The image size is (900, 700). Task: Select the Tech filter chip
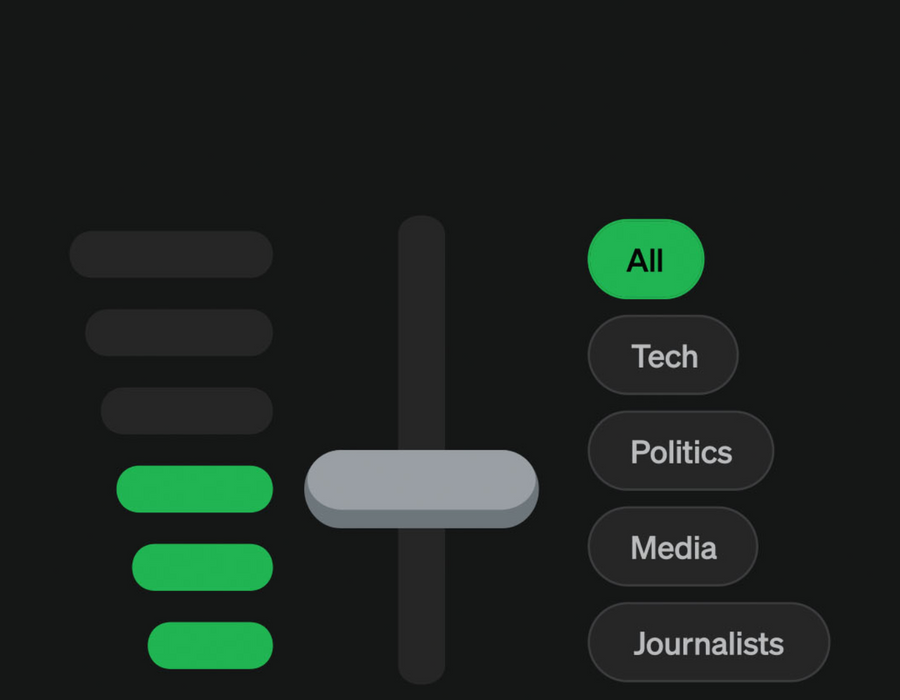pos(663,355)
